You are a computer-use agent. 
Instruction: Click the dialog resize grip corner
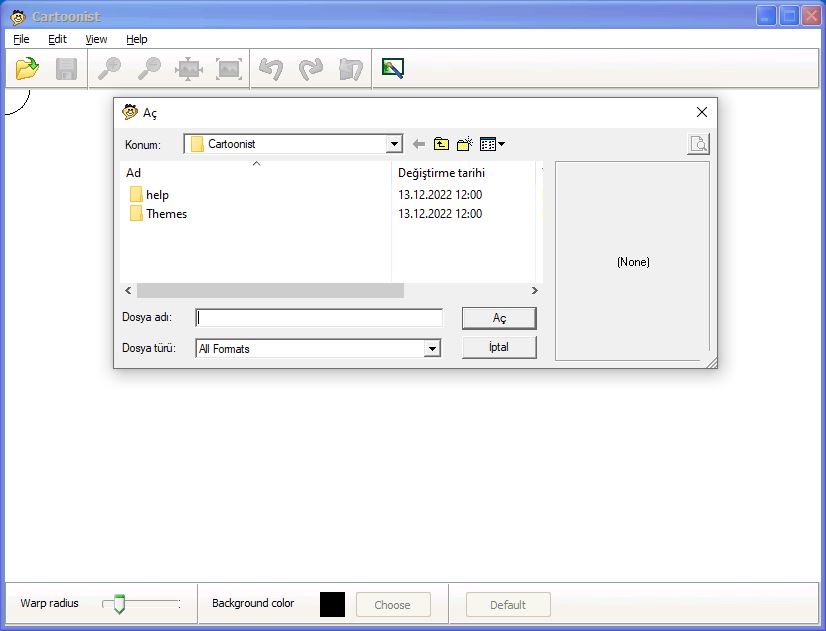pyautogui.click(x=712, y=362)
